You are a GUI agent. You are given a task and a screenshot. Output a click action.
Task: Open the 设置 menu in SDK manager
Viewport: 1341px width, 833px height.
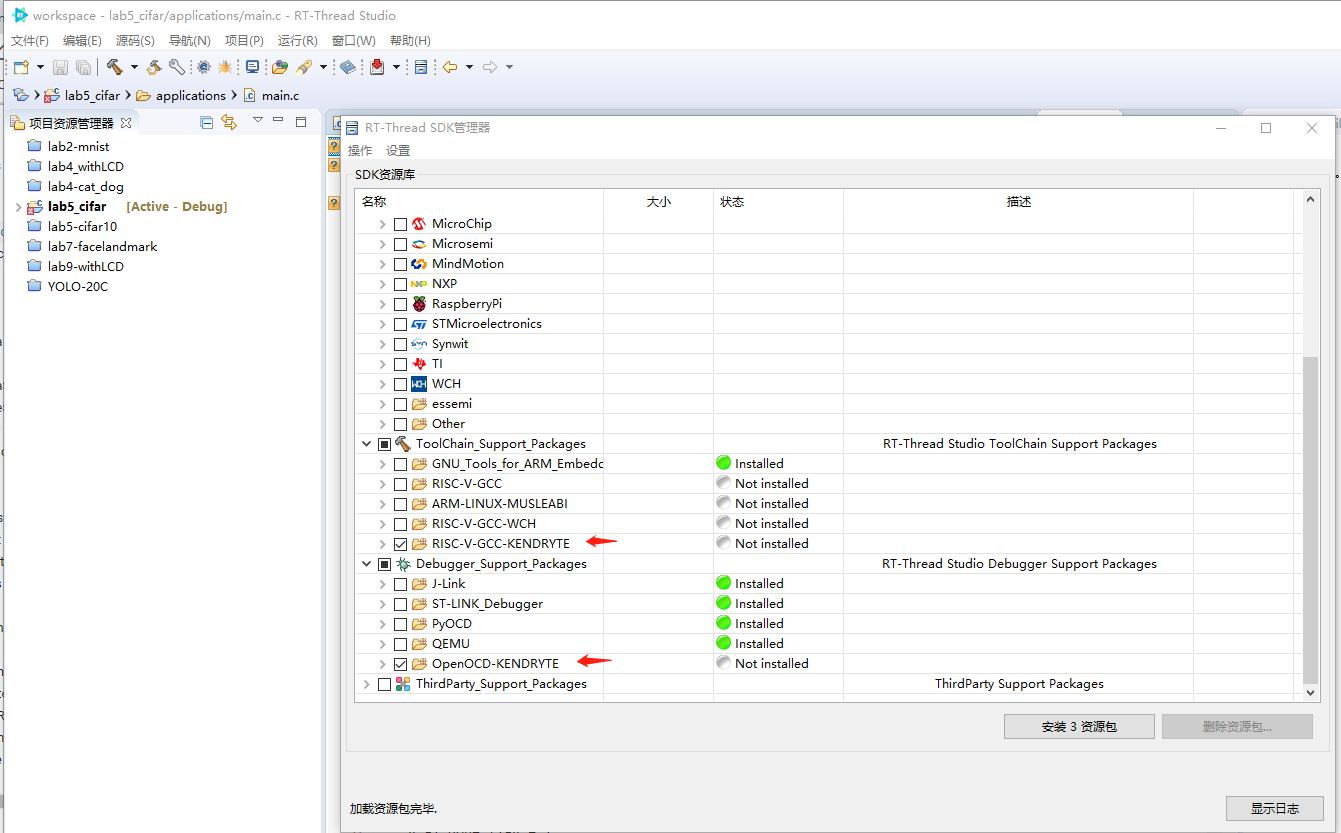[398, 151]
